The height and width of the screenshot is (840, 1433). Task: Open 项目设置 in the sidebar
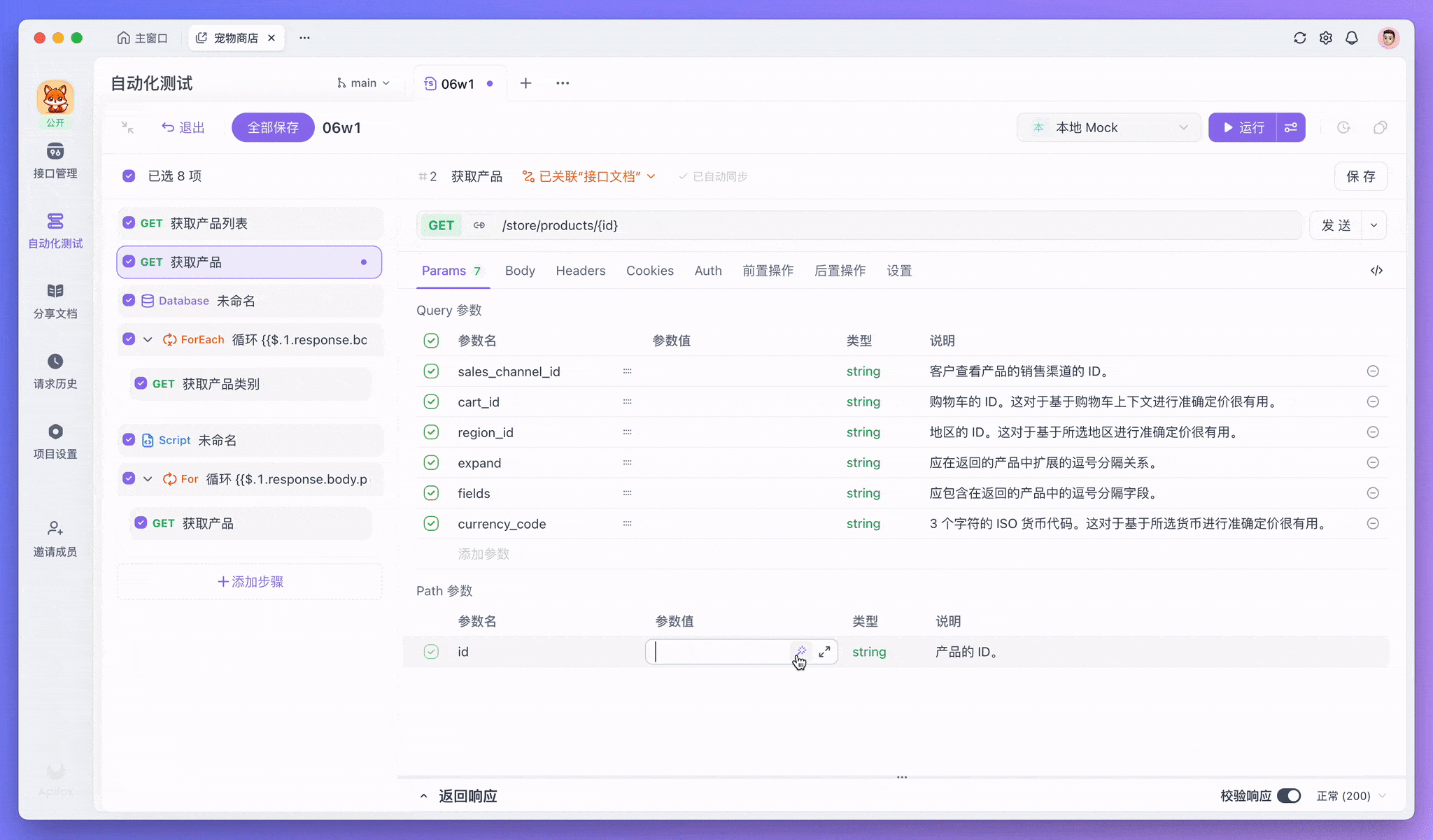pos(55,432)
